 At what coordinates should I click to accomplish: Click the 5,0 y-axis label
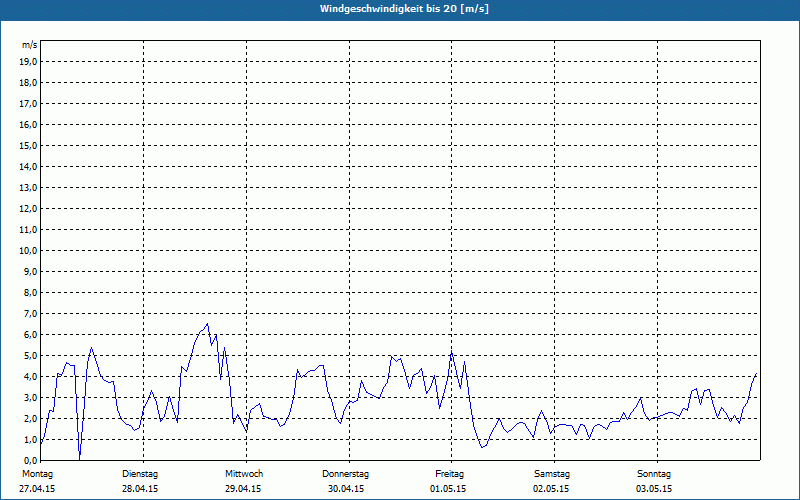(31, 355)
